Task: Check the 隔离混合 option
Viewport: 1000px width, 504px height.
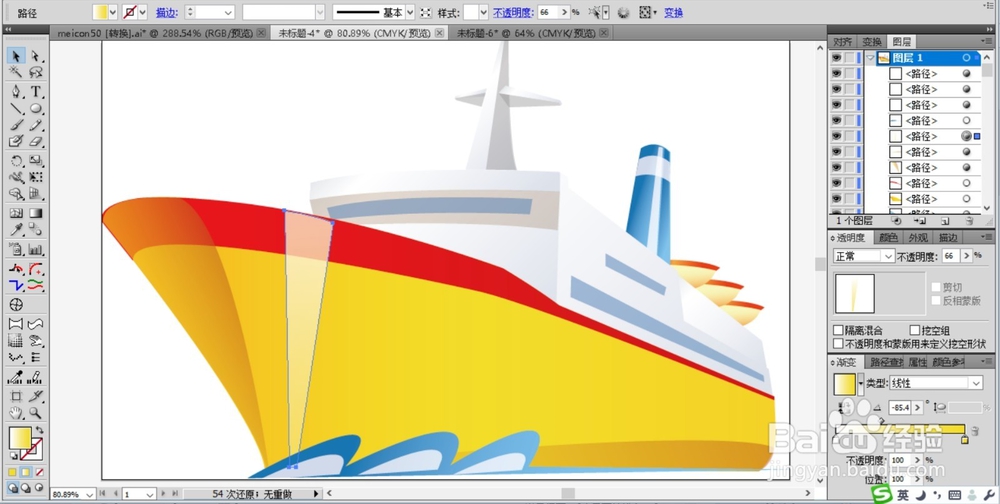Action: (x=838, y=330)
